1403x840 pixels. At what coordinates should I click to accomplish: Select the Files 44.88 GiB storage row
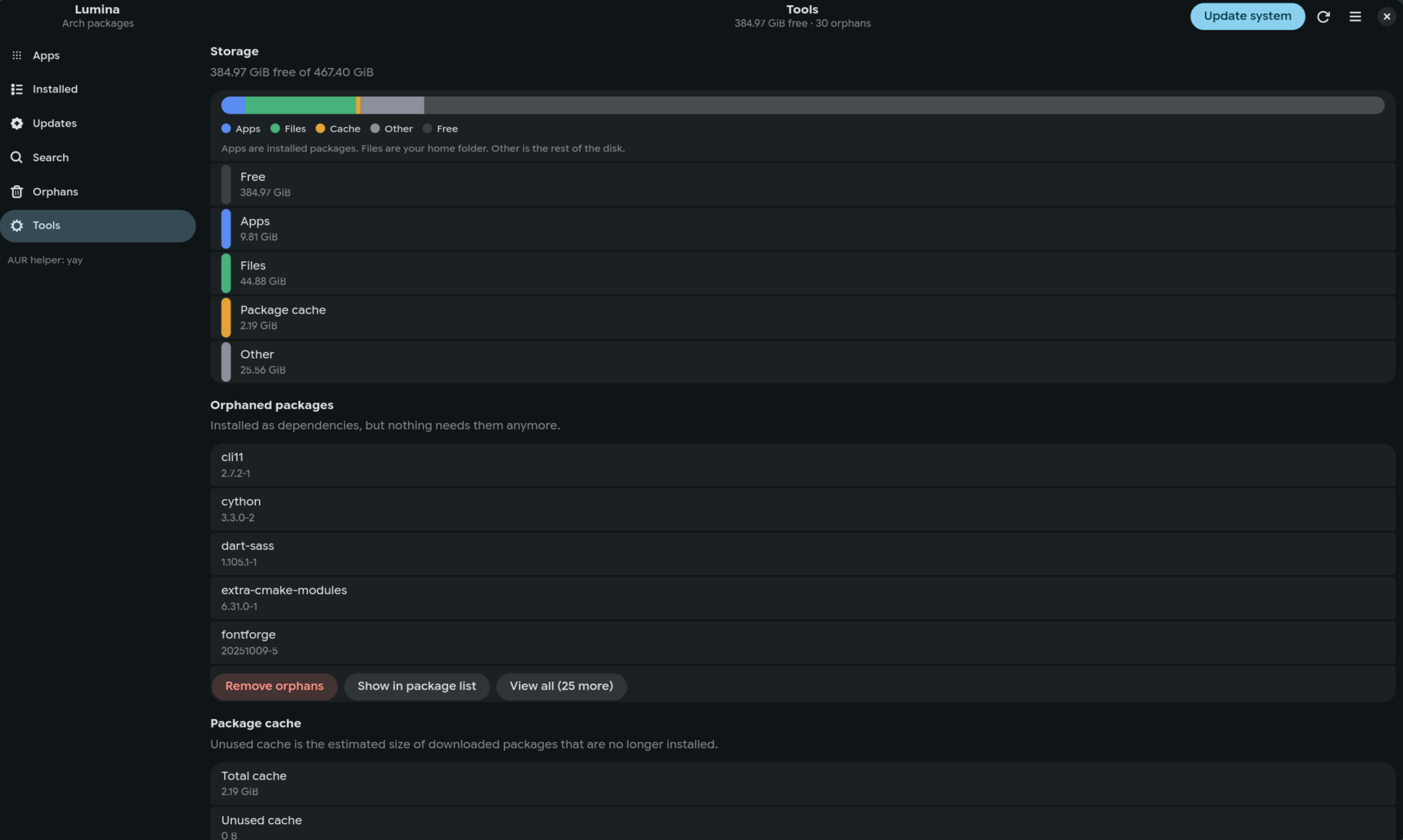[x=803, y=273]
